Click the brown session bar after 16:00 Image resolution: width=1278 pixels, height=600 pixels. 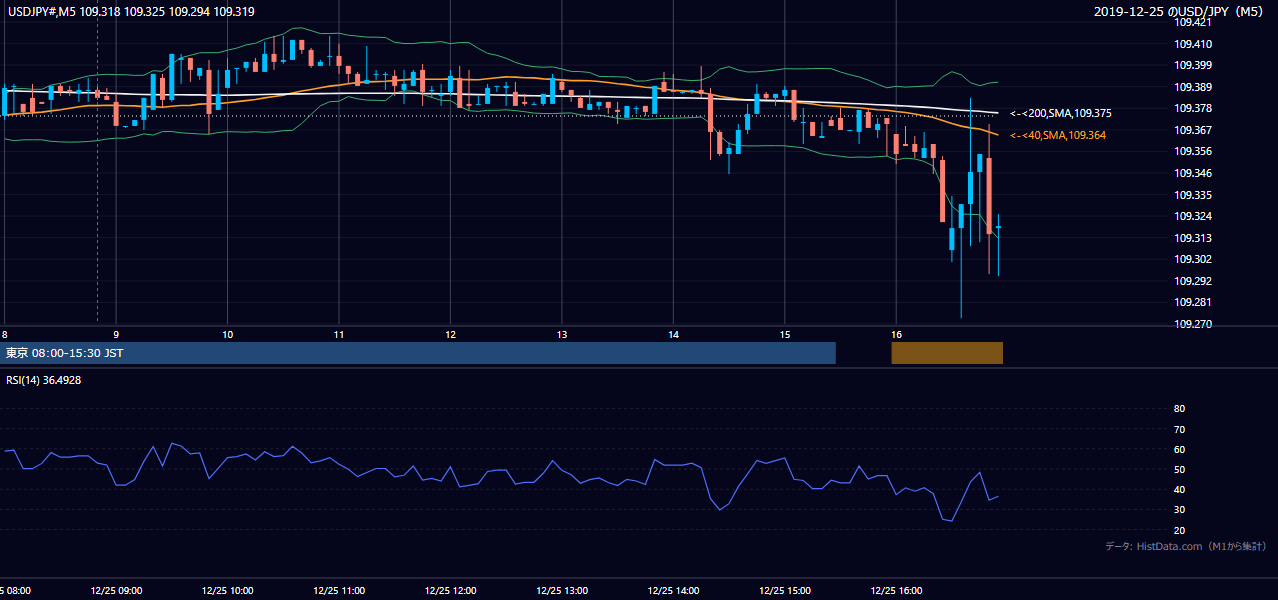pos(947,353)
